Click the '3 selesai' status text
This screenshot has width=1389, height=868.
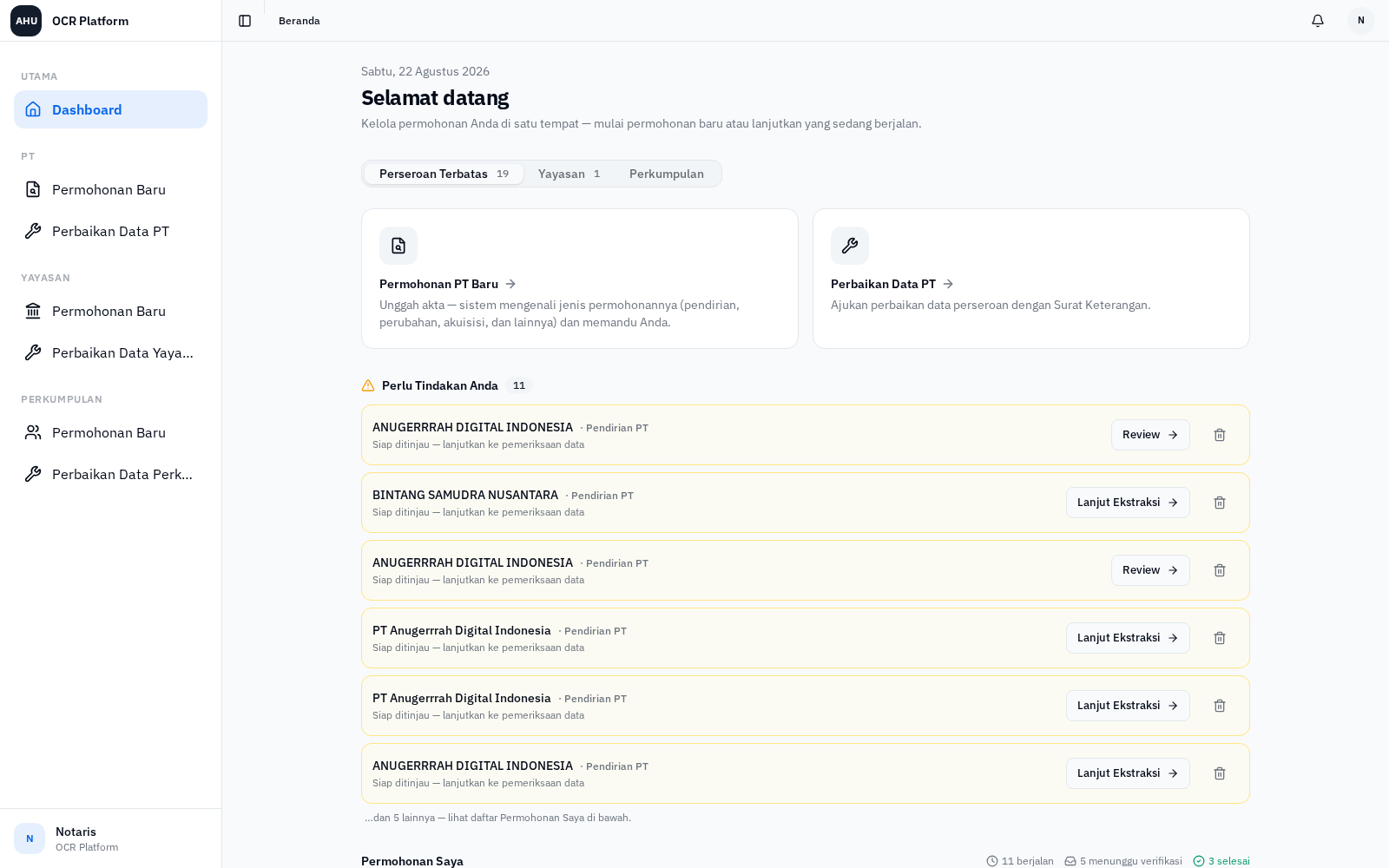pyautogui.click(x=1229, y=861)
